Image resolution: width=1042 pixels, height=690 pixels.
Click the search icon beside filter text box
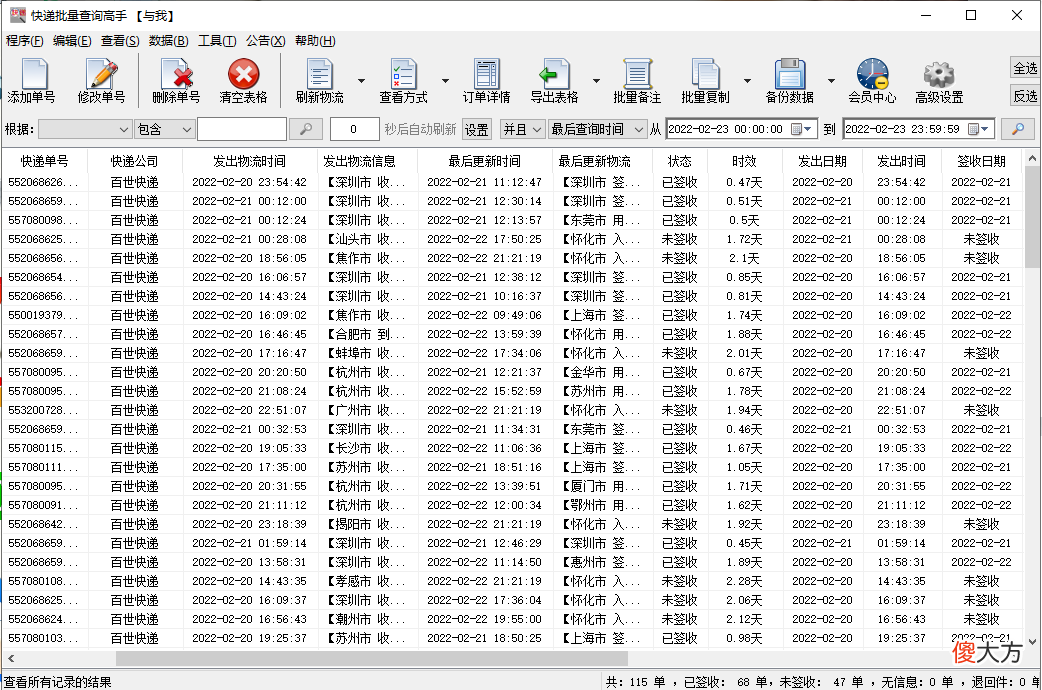point(306,129)
